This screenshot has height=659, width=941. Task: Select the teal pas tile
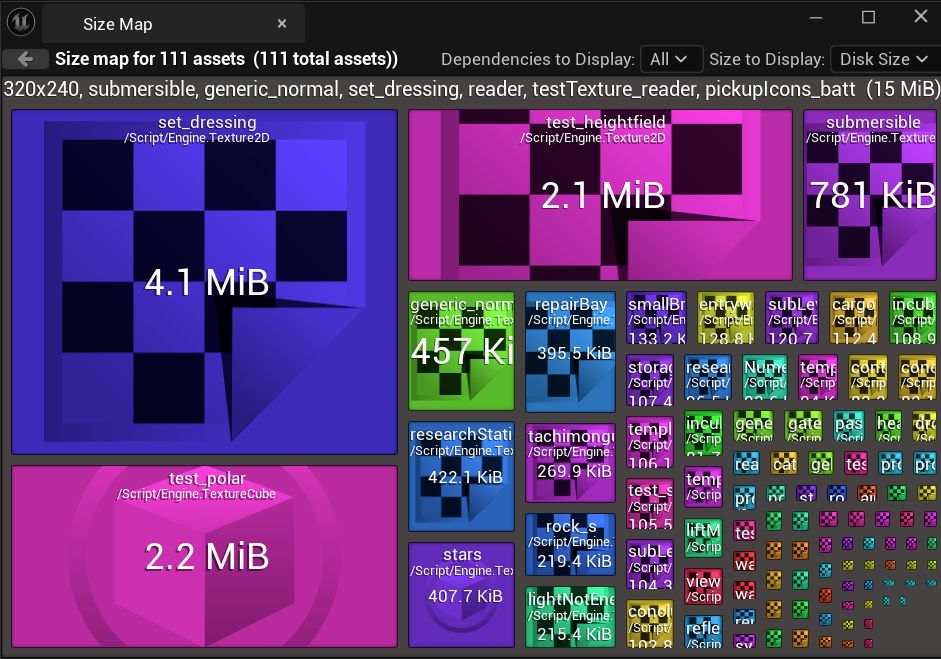coord(849,426)
